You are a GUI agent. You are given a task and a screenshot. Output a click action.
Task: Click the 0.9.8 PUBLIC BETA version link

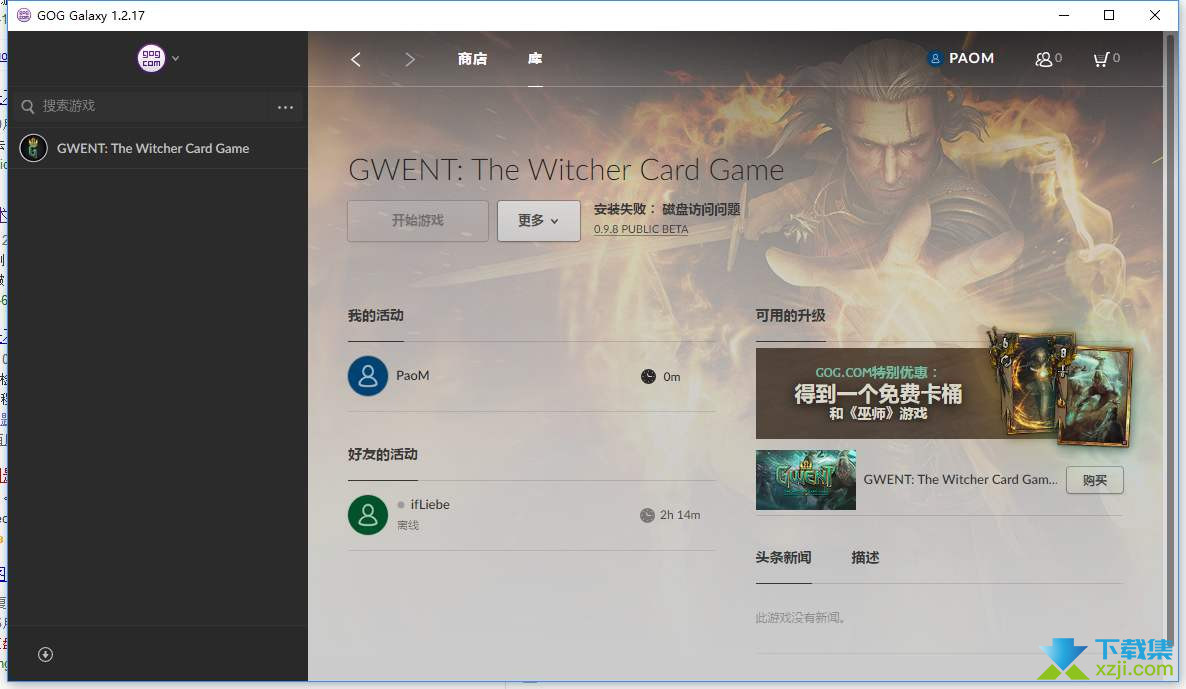click(x=641, y=229)
